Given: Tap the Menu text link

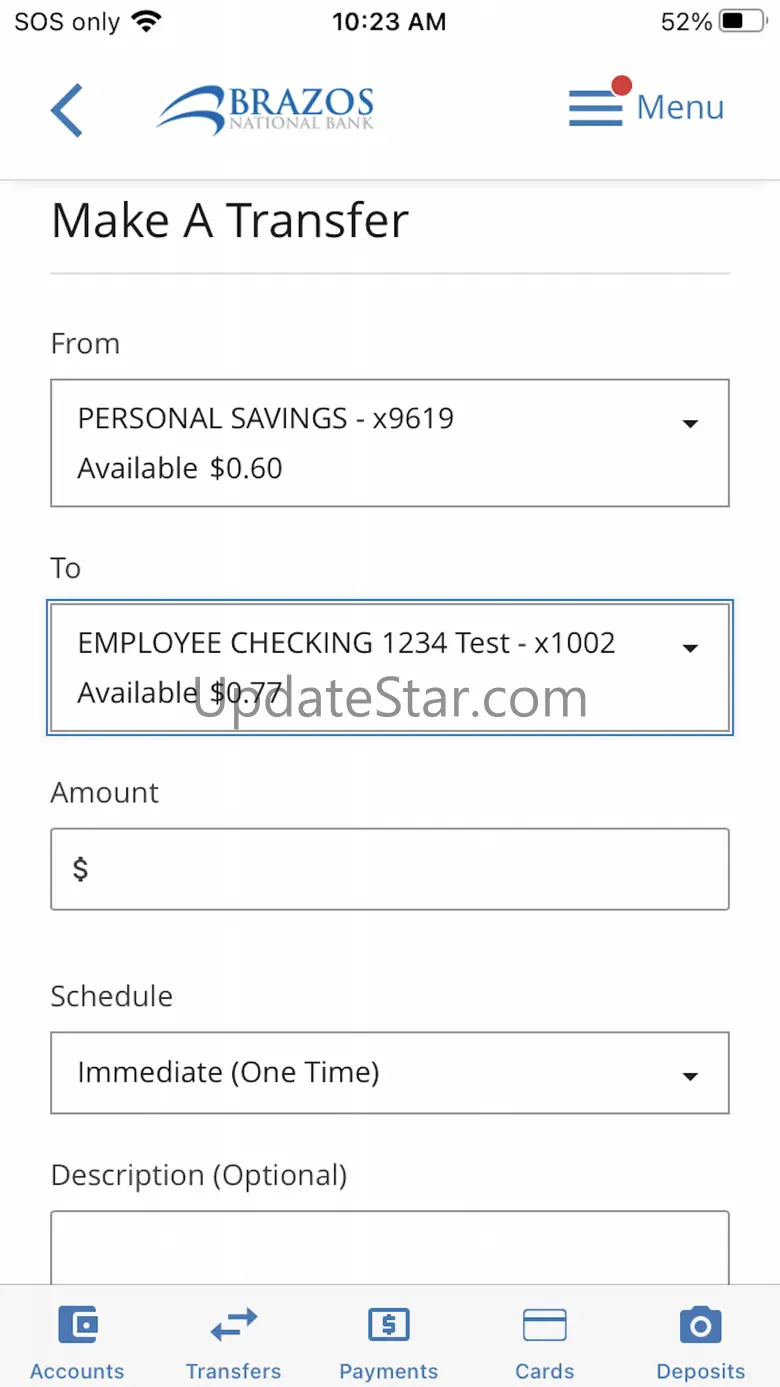Looking at the screenshot, I should click(x=681, y=107).
